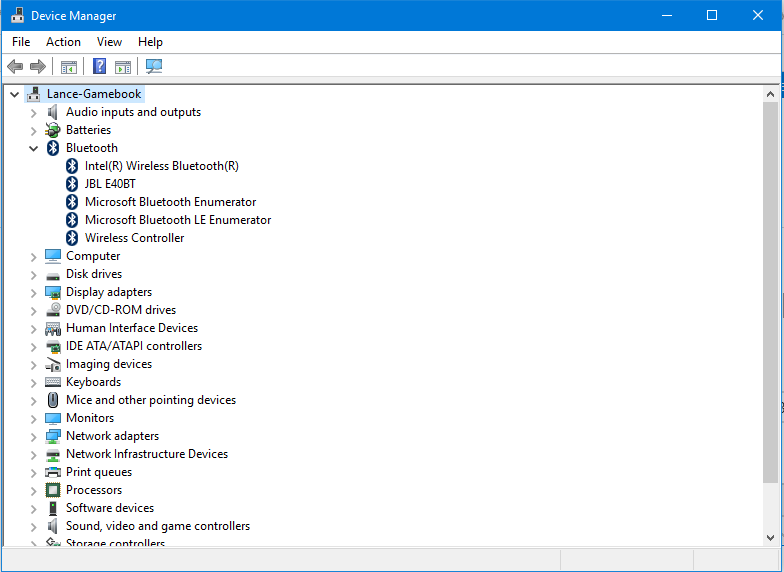Expand the Batteries category arrow
The width and height of the screenshot is (784, 572).
[34, 131]
